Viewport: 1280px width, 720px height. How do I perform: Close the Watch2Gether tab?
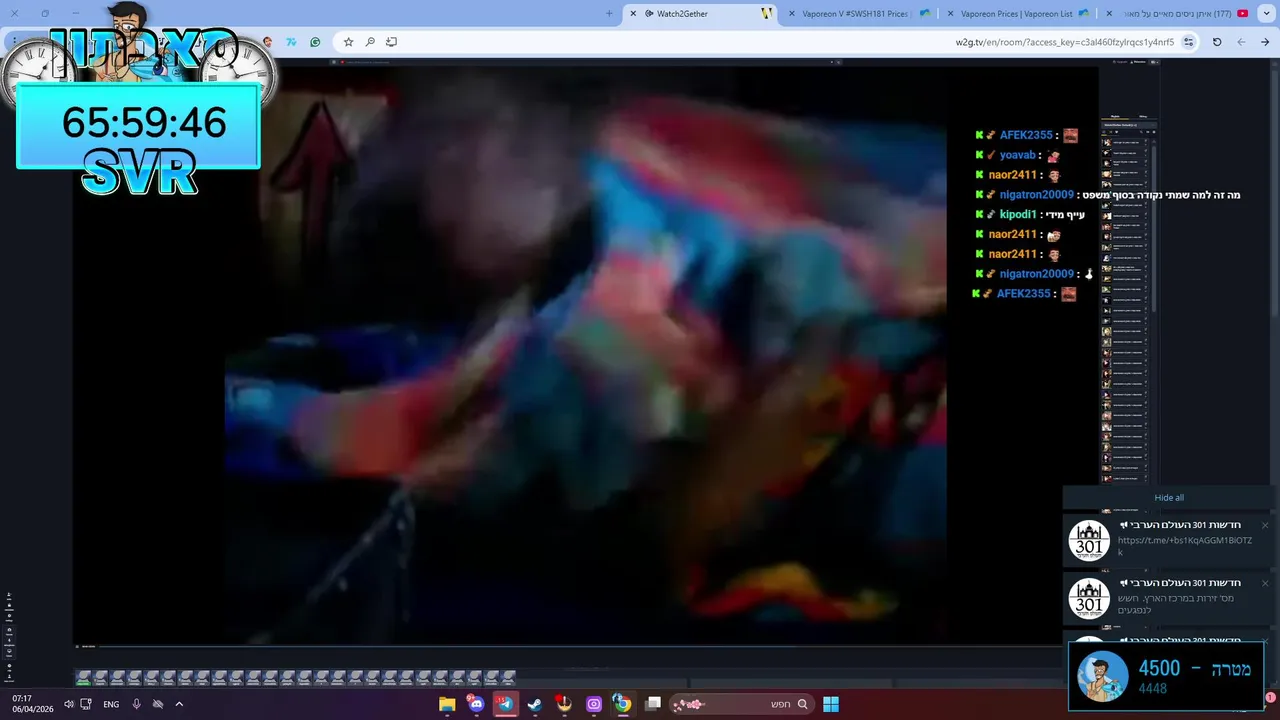[633, 14]
